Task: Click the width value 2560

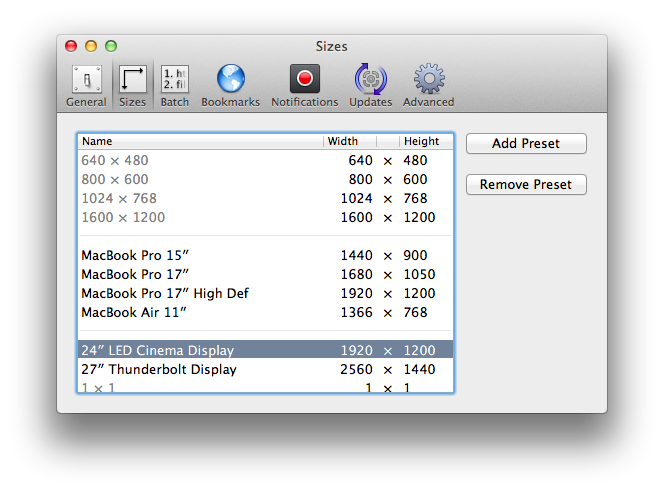Action: click(x=357, y=370)
